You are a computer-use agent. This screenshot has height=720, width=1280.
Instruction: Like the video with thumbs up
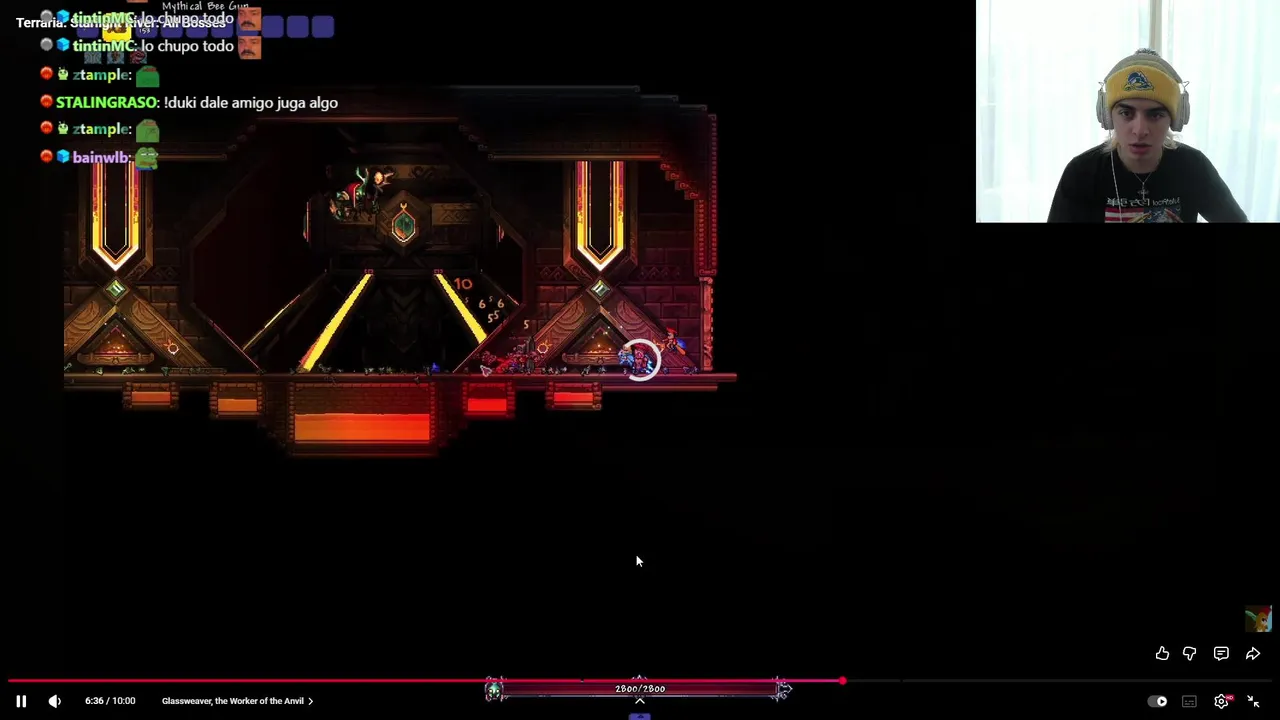1162,653
